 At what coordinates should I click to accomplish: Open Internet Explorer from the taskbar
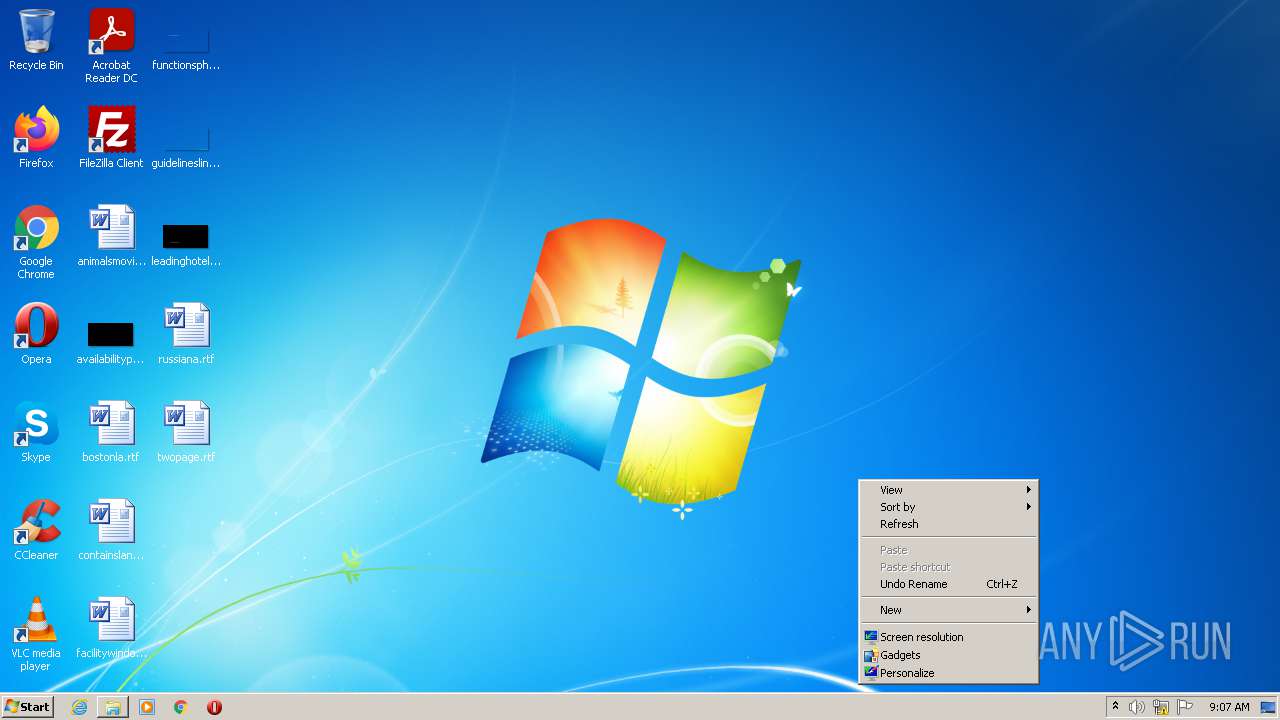click(79, 707)
